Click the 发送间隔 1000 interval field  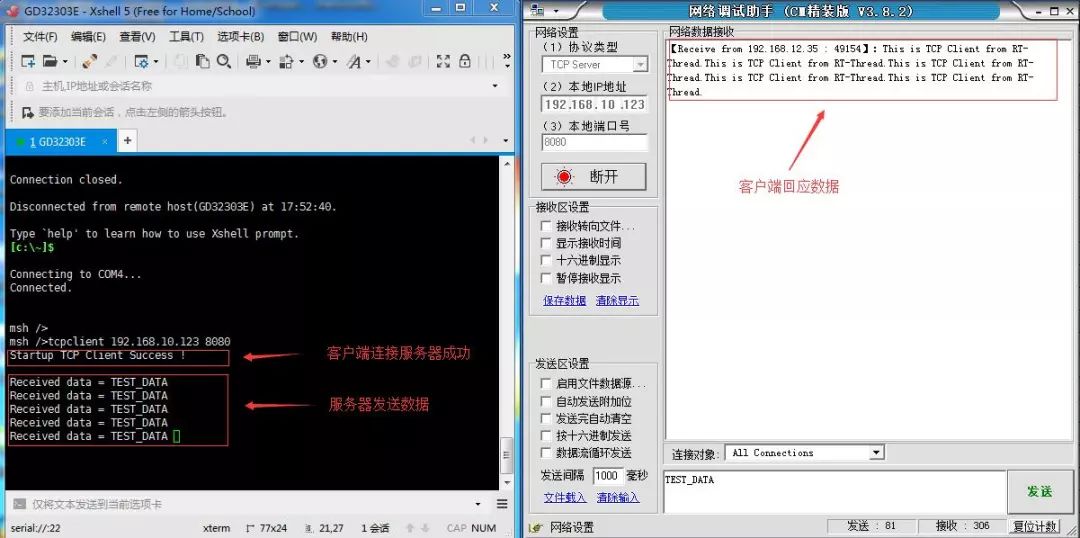coord(608,475)
